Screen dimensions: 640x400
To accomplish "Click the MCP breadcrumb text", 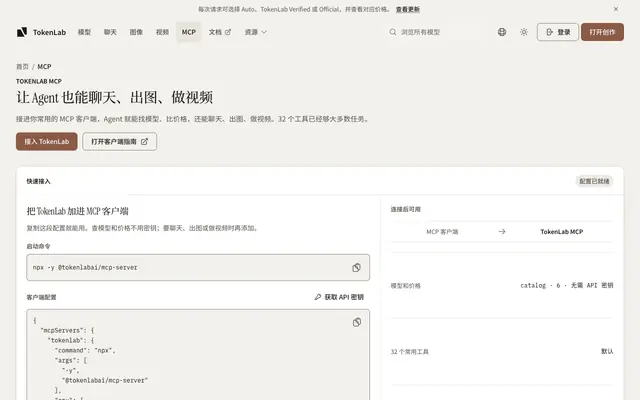I will [44, 67].
